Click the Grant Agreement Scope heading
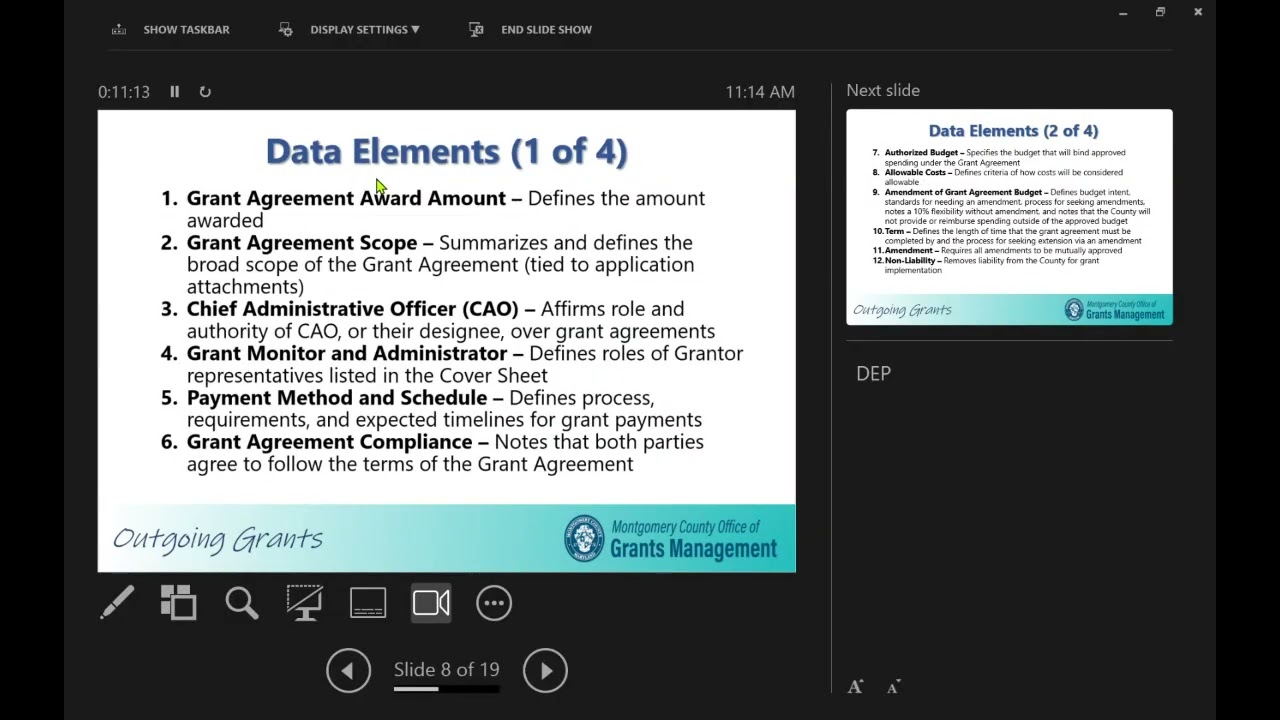 302,243
